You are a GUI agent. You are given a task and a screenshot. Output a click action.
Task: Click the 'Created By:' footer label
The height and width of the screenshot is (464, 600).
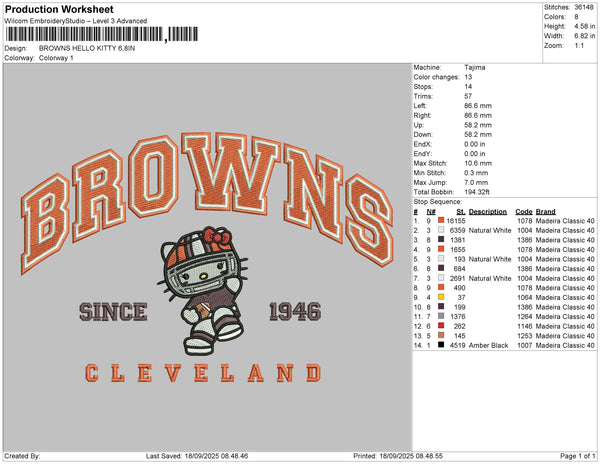(22, 456)
